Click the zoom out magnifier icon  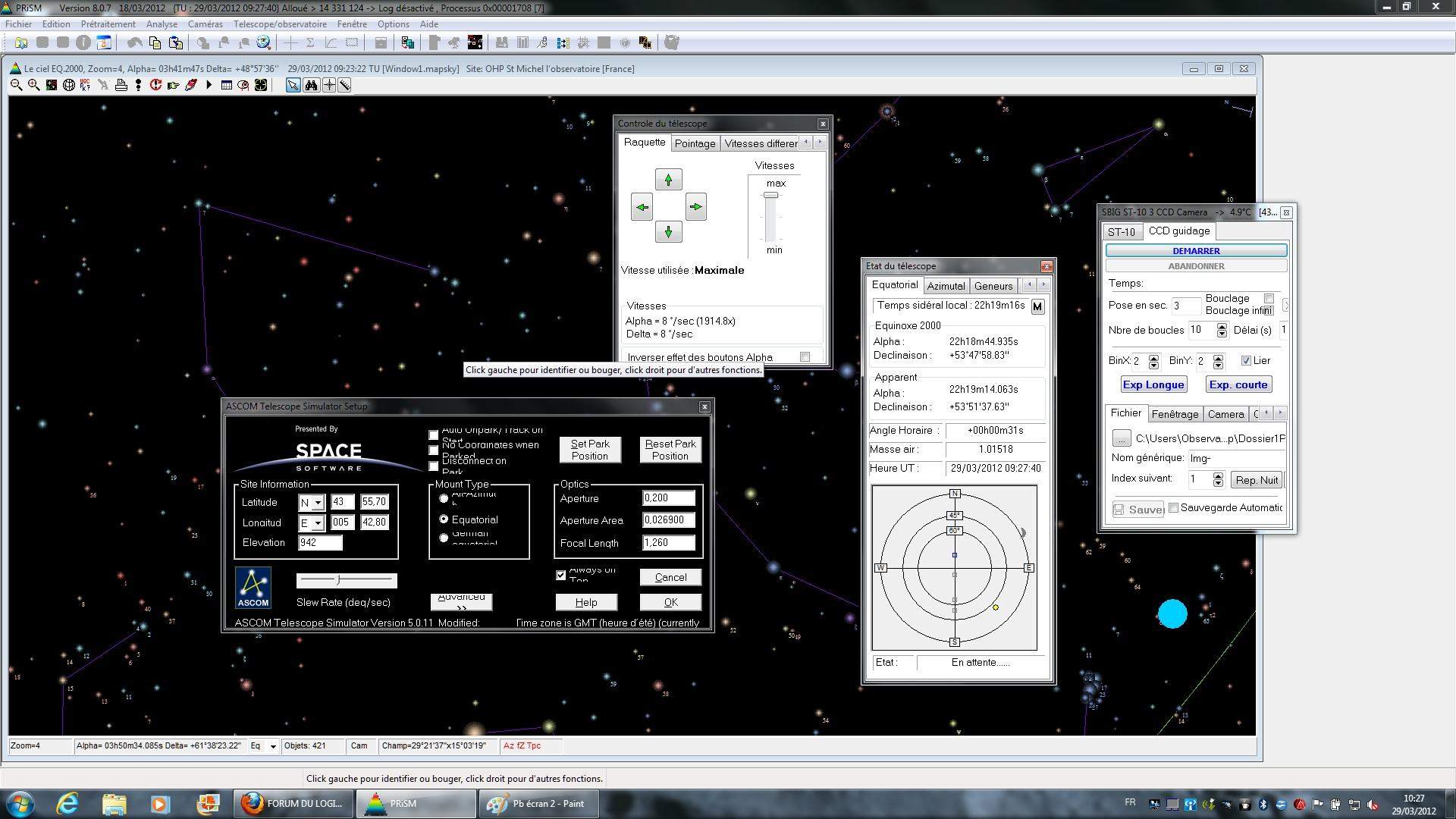16,85
